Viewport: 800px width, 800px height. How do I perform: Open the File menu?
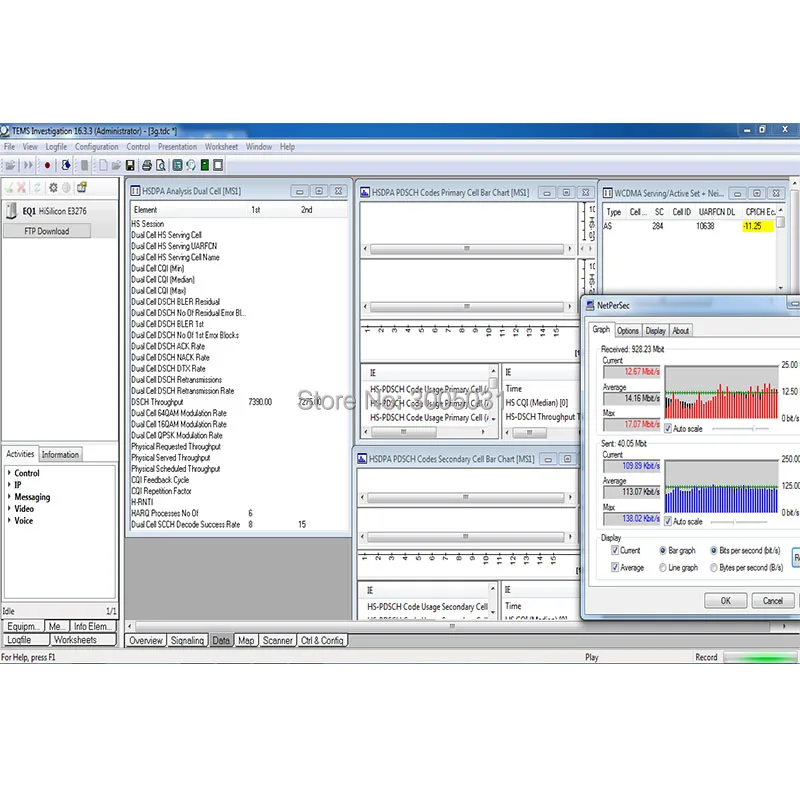tap(9, 147)
